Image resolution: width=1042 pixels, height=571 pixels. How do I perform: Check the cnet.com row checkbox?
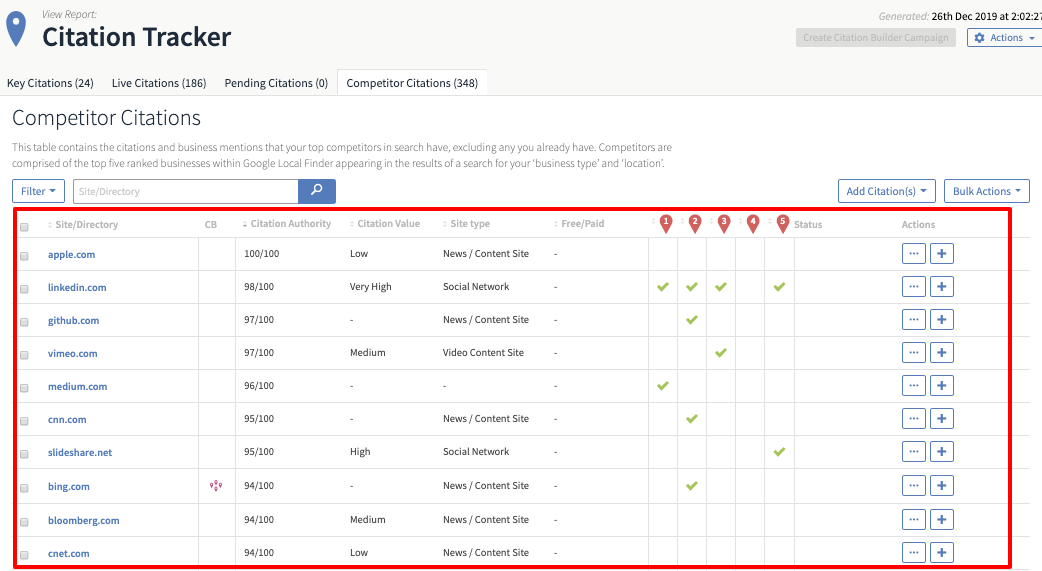click(25, 555)
